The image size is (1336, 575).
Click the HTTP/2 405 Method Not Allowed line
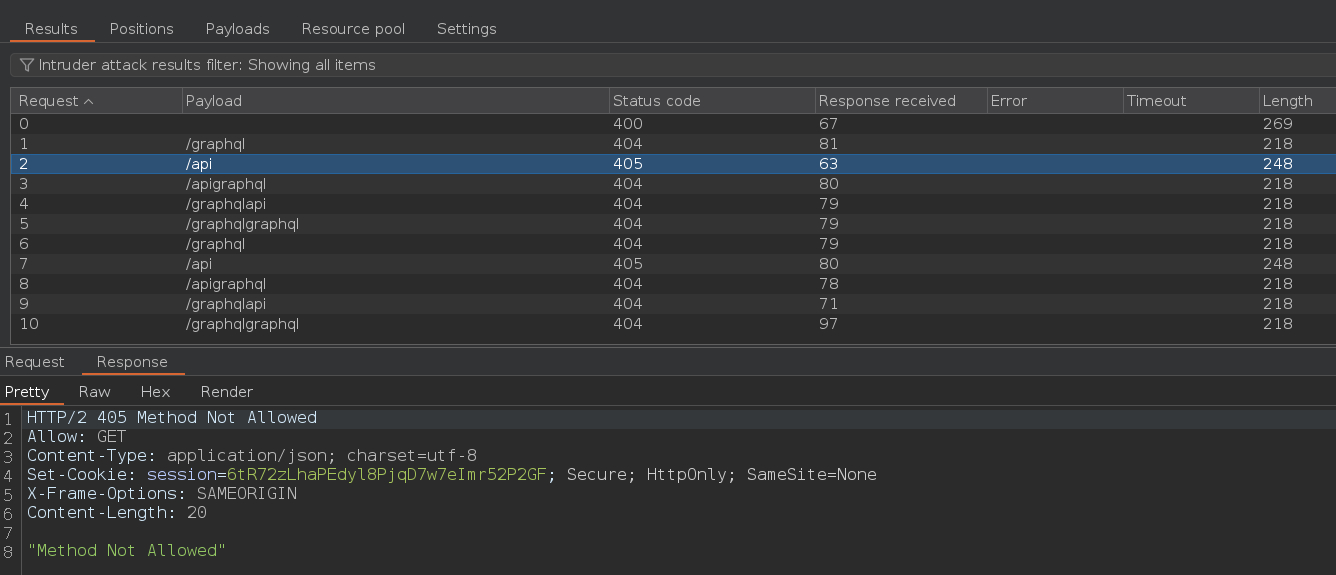(x=172, y=418)
